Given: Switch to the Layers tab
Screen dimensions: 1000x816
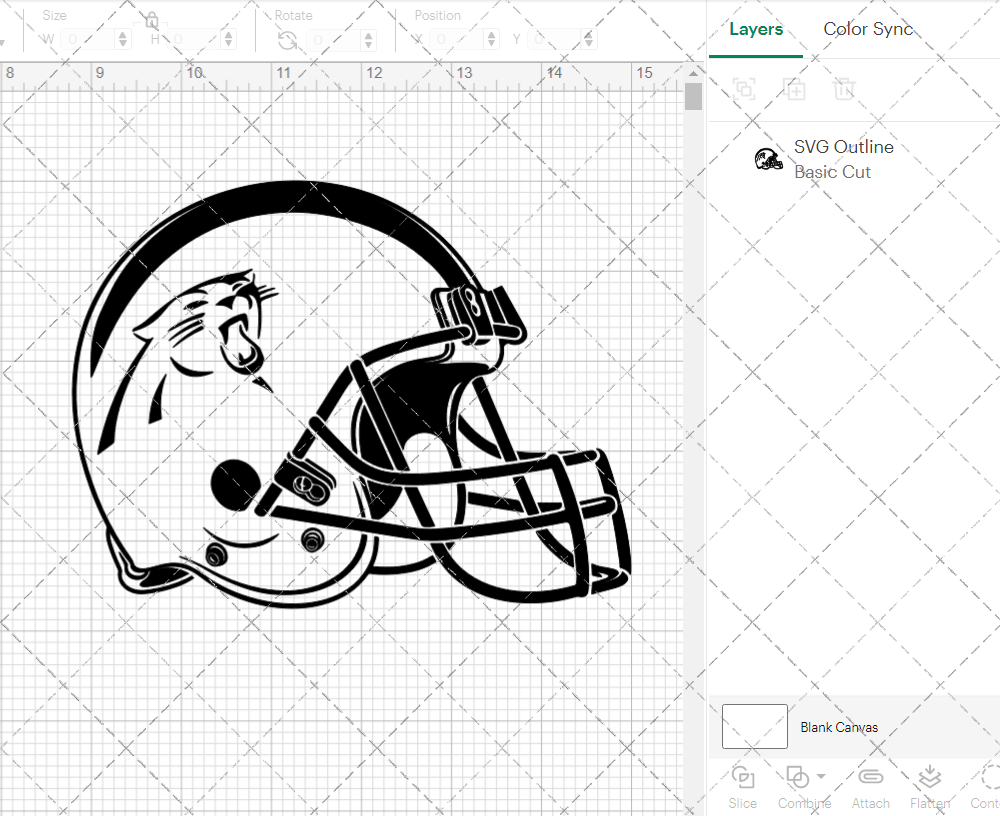Looking at the screenshot, I should [756, 29].
